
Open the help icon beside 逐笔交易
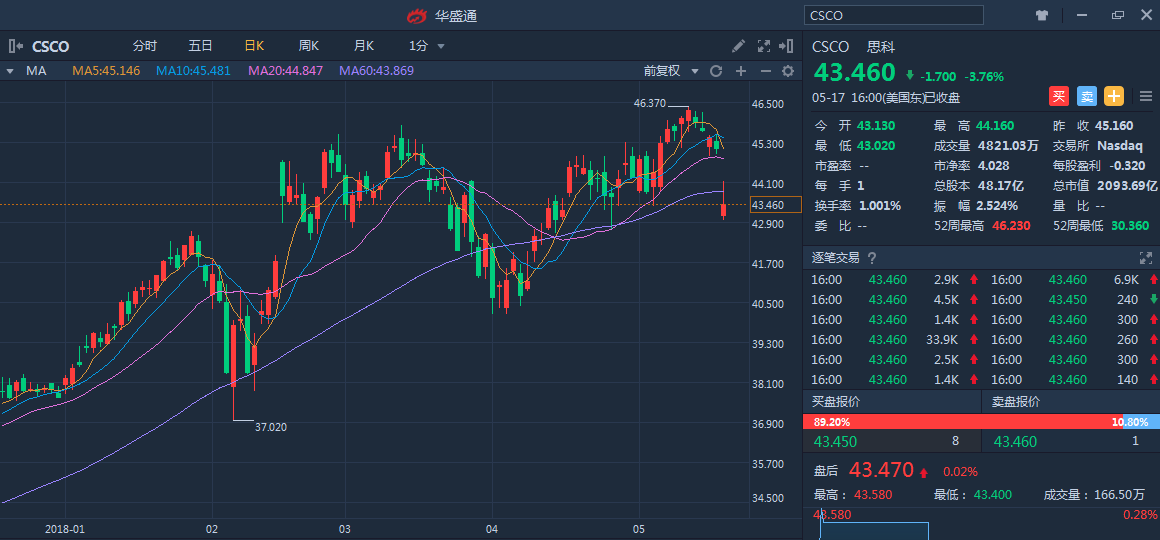coord(872,258)
